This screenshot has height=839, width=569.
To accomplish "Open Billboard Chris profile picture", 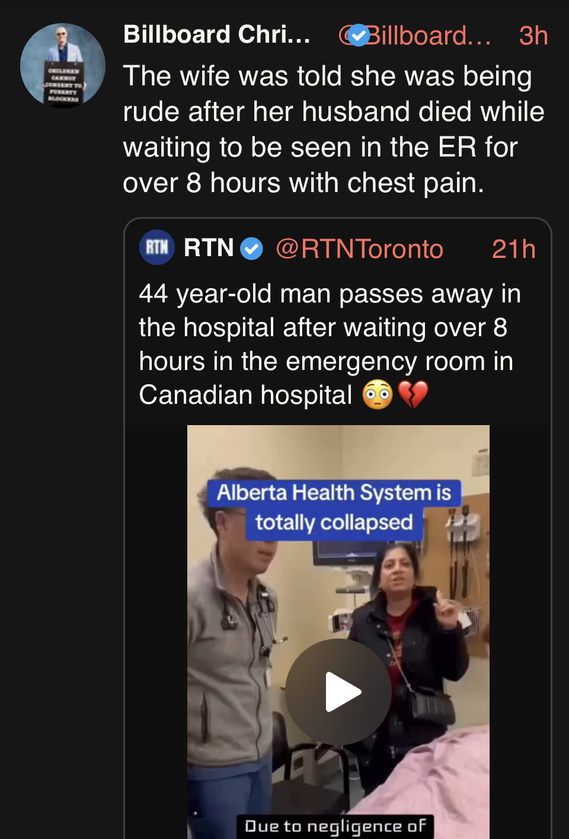I will coord(63,65).
